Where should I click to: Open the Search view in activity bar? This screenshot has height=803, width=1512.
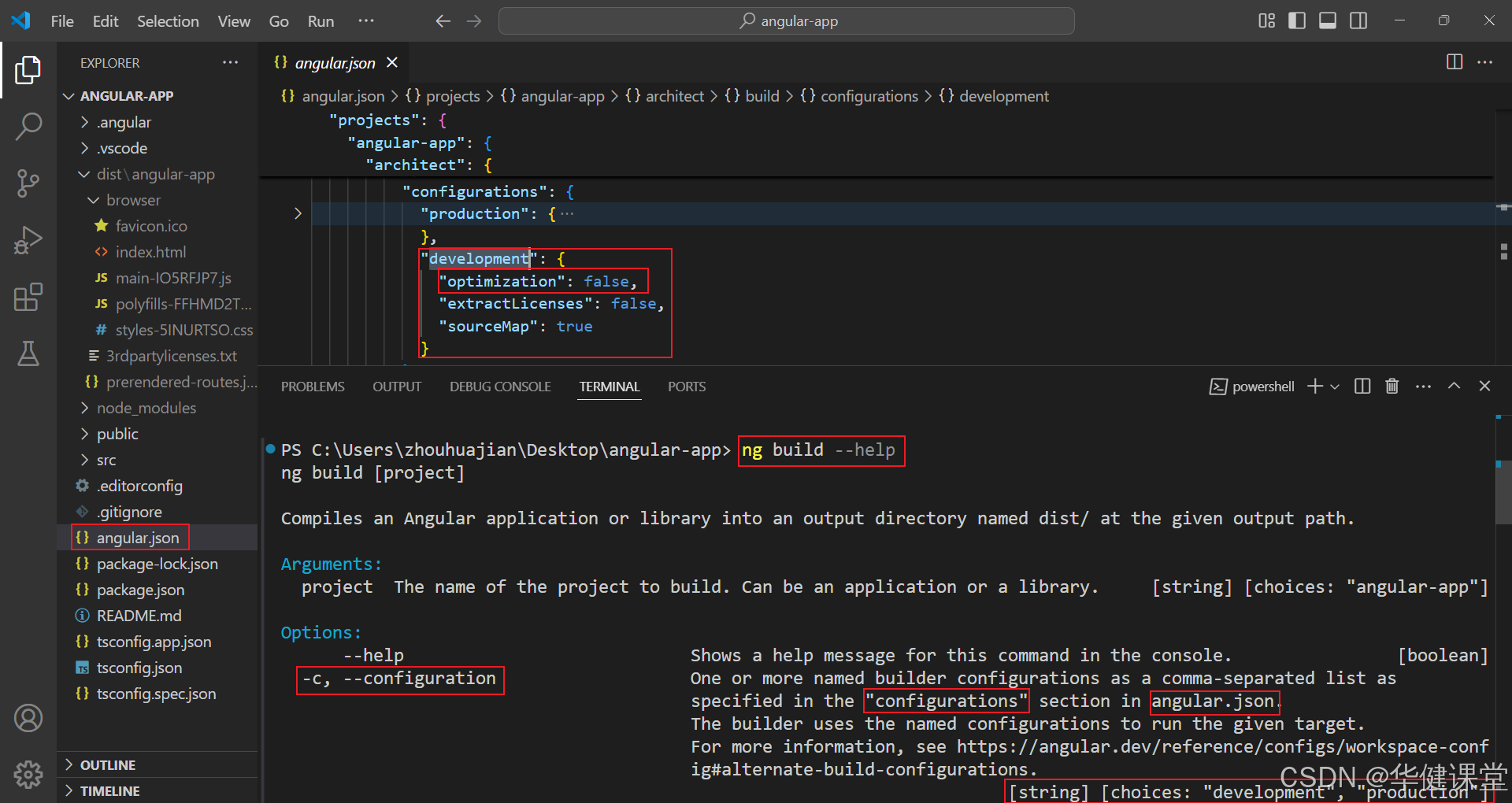tap(28, 126)
